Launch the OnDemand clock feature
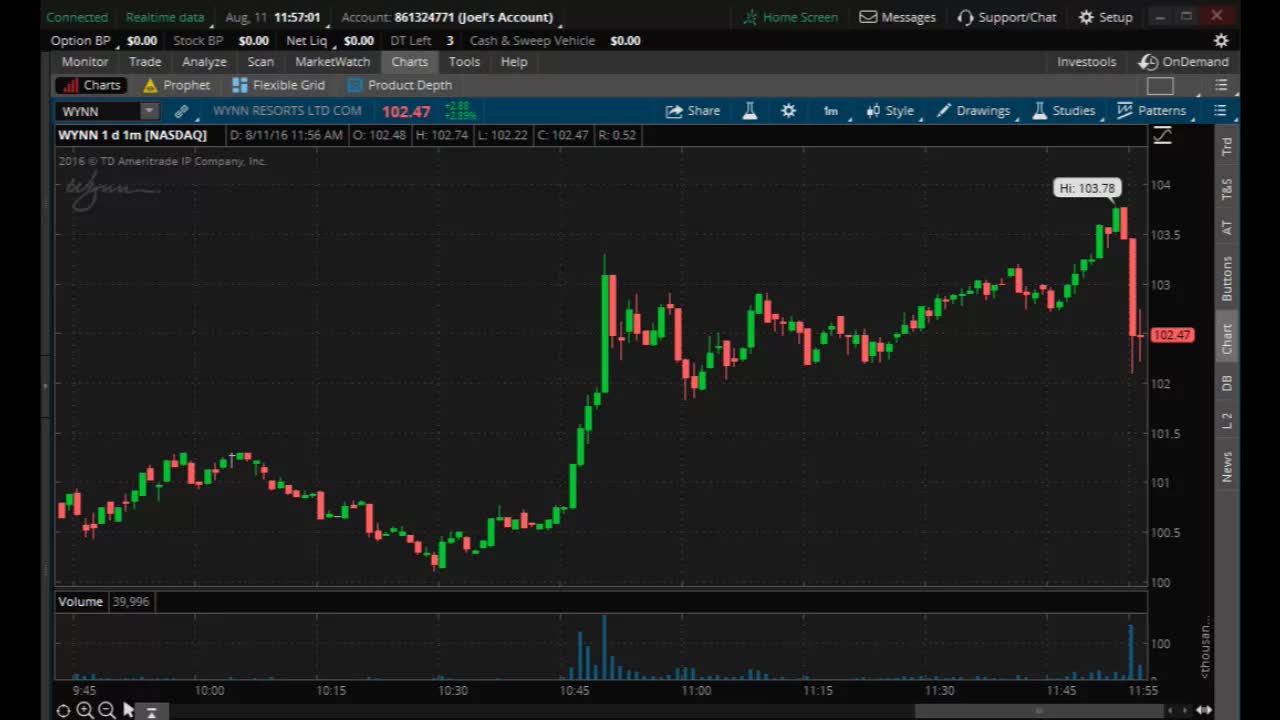The height and width of the screenshot is (720, 1280). coord(1184,62)
